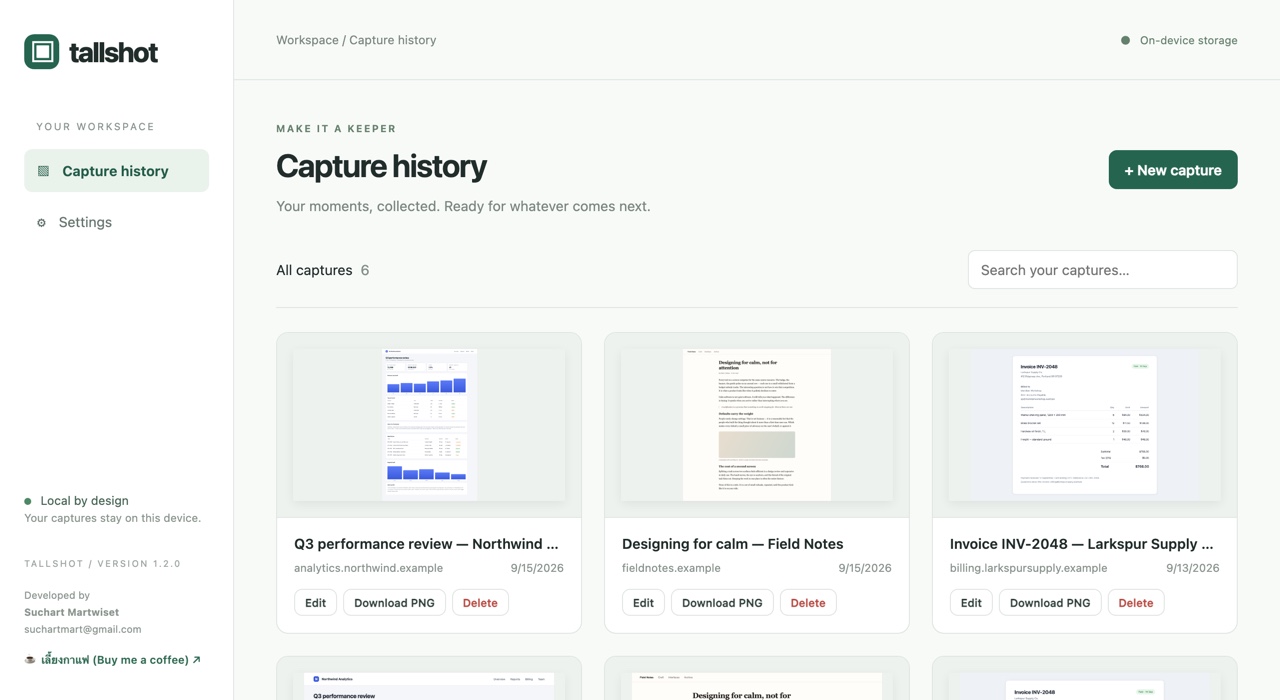1280x700 pixels.
Task: Click the tallshot wordmark text
Action: [113, 53]
